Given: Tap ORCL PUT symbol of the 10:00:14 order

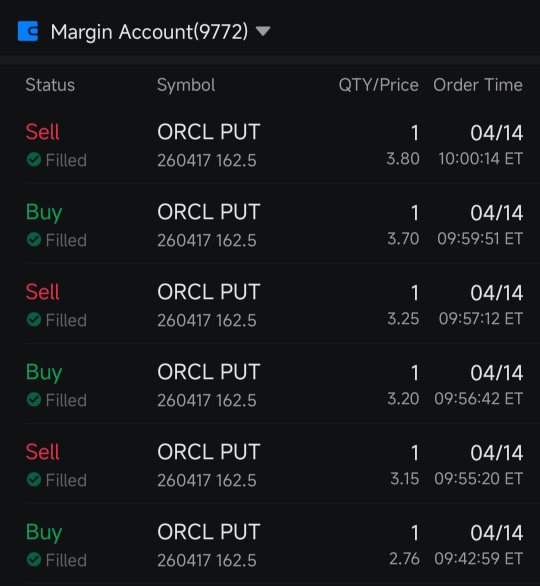Looking at the screenshot, I should [x=209, y=132].
